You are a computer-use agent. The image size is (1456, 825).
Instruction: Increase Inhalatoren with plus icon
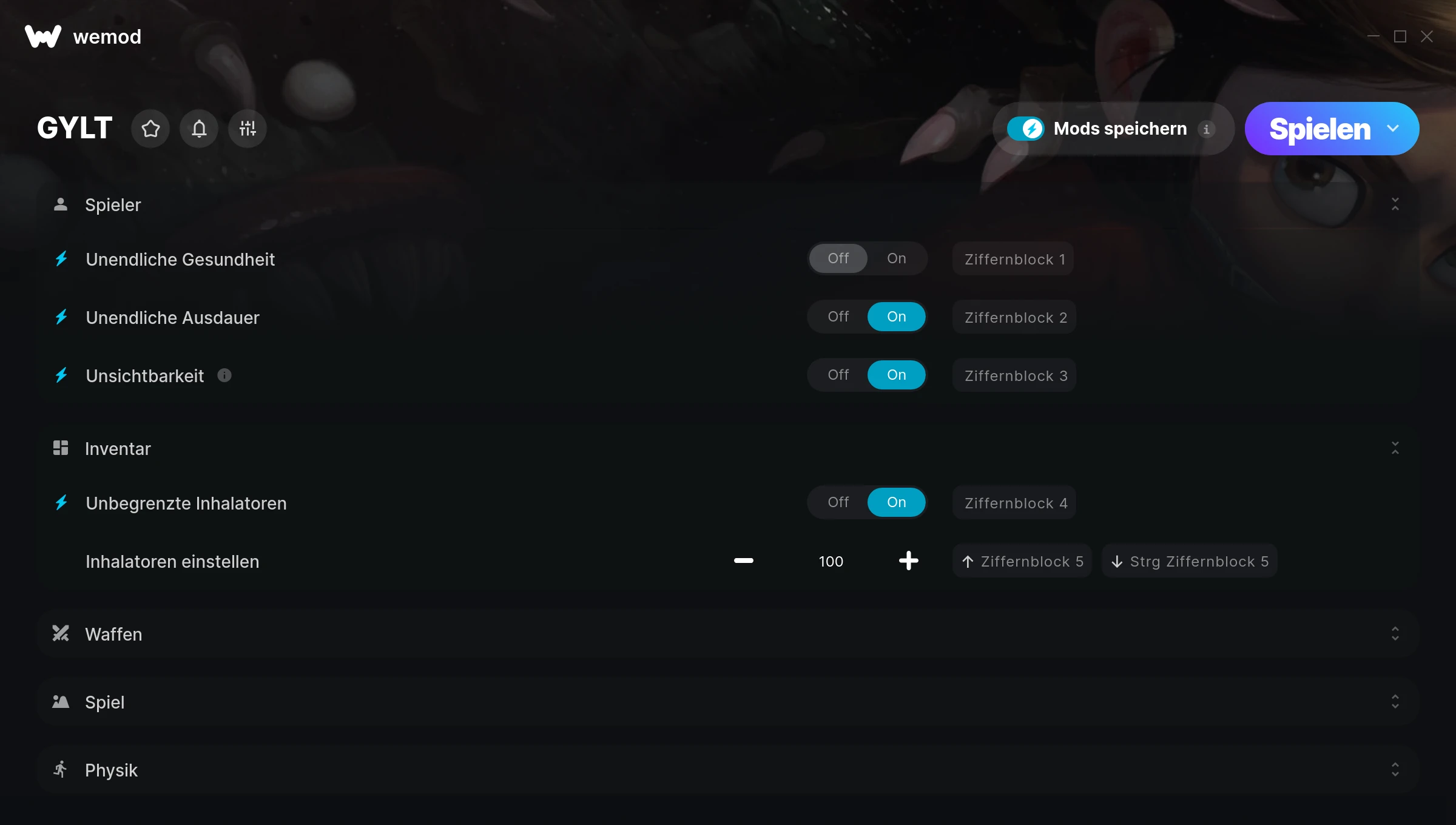pos(909,561)
